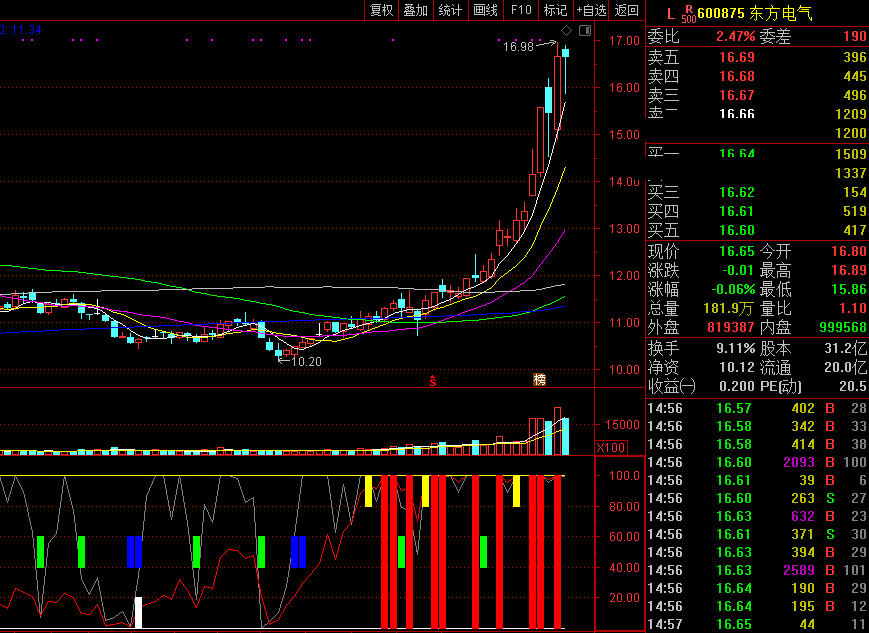
Task: Click the white indicator bar near bottom
Action: coord(139,612)
